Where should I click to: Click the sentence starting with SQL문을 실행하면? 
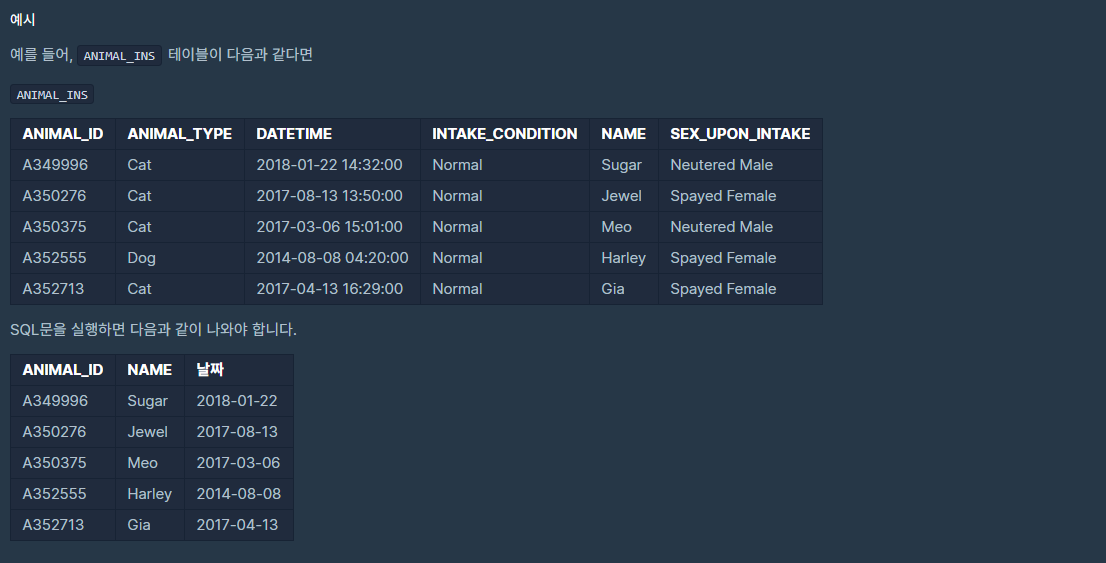pos(153,329)
